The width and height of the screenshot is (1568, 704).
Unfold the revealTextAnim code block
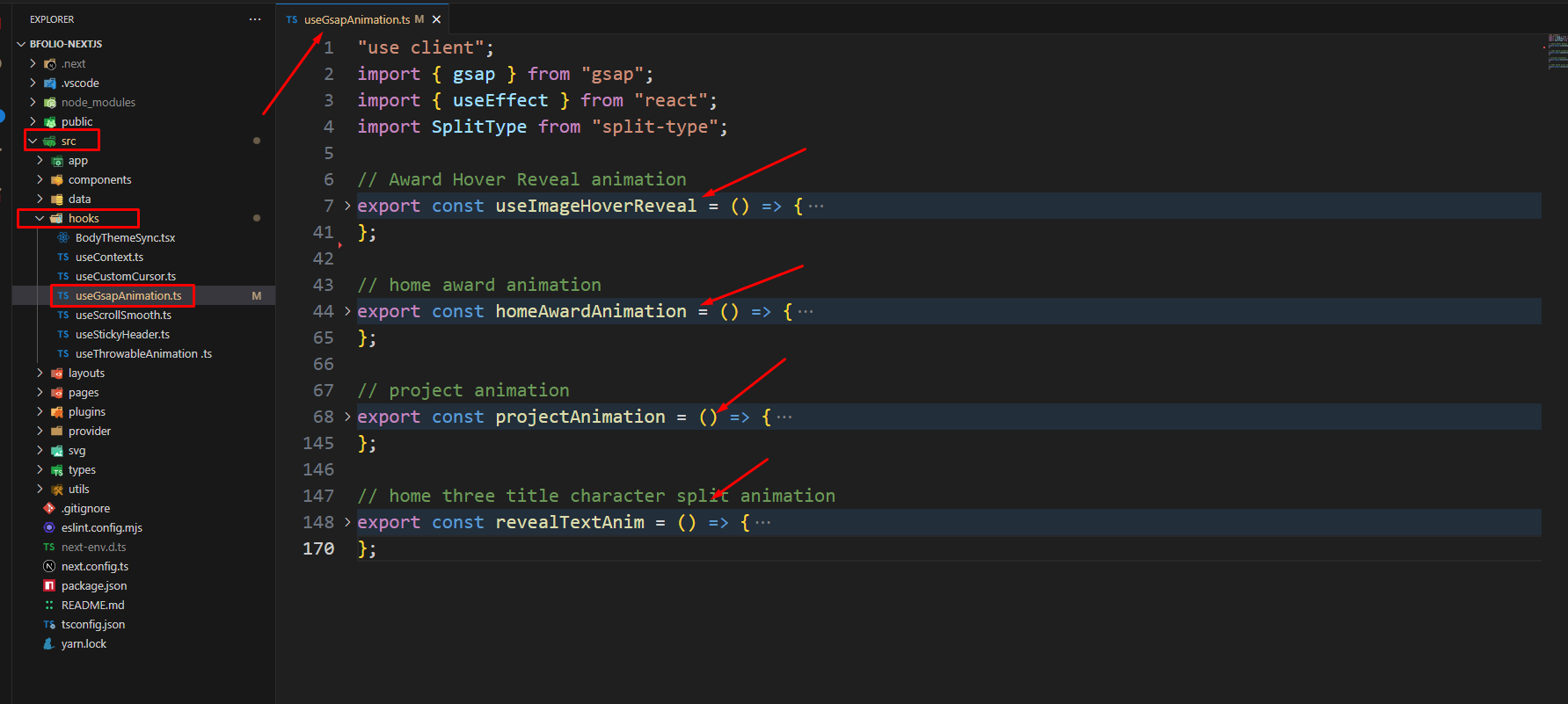point(347,522)
